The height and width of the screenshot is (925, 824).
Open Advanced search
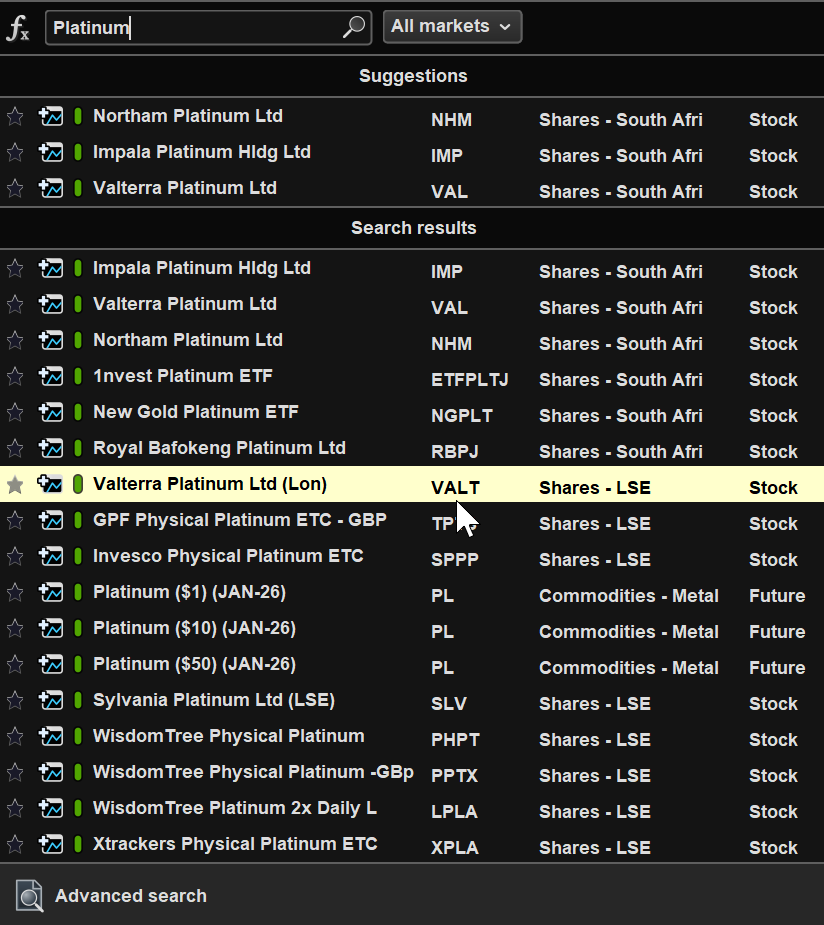click(x=131, y=896)
